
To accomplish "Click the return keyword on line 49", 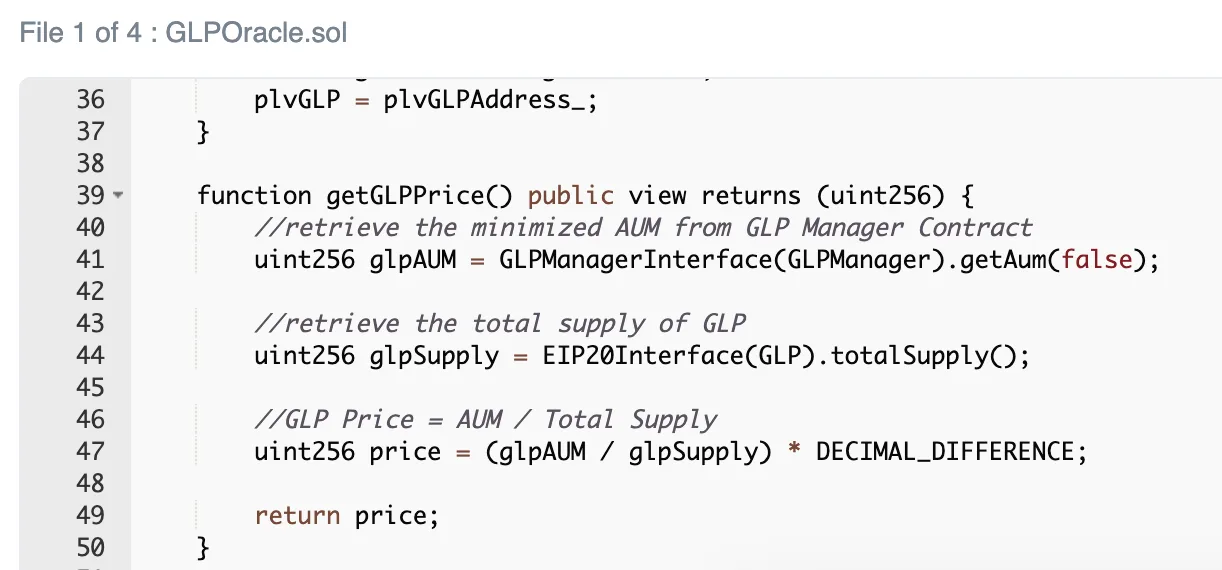I will click(297, 516).
